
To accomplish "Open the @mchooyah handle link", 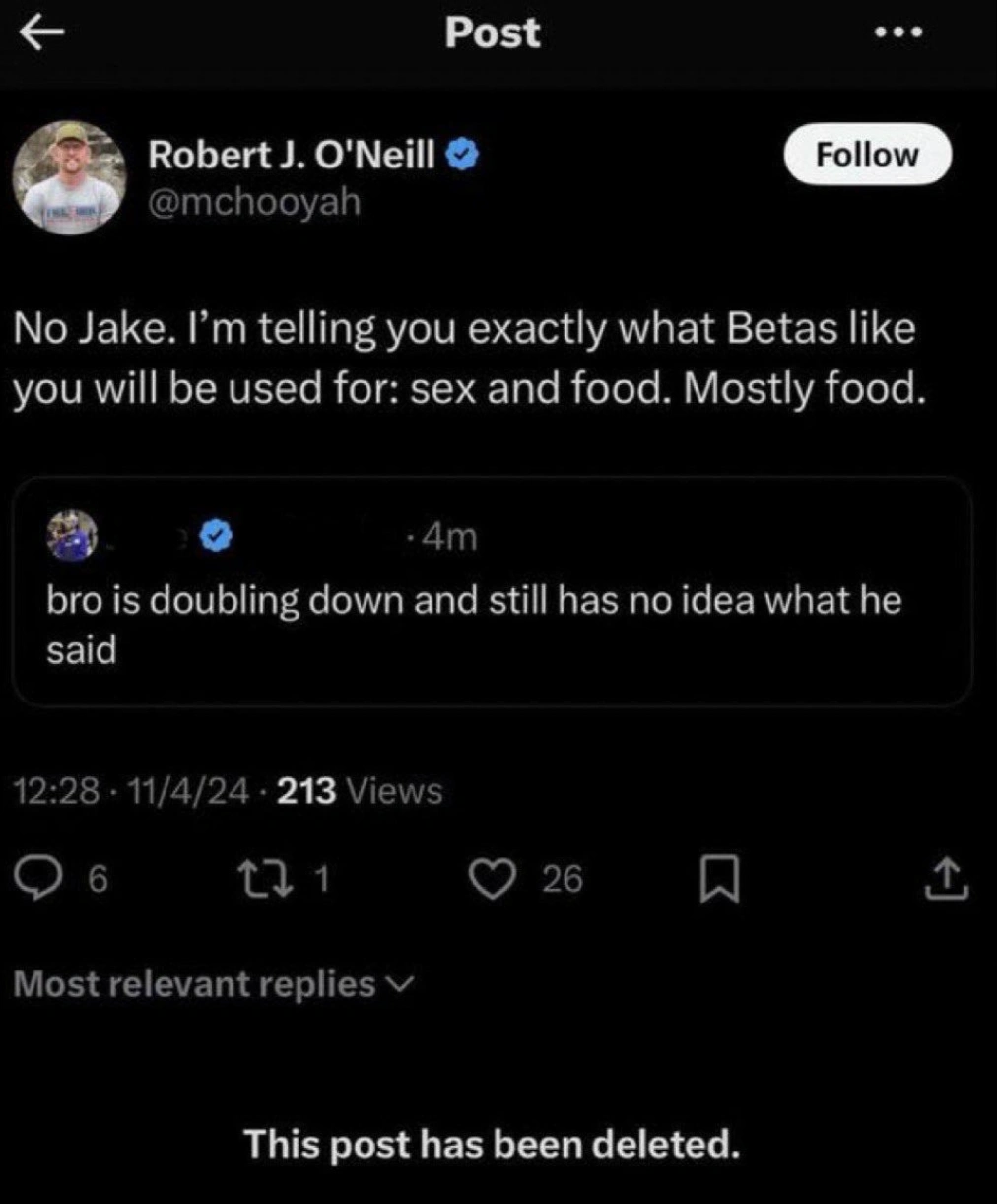I will click(254, 202).
